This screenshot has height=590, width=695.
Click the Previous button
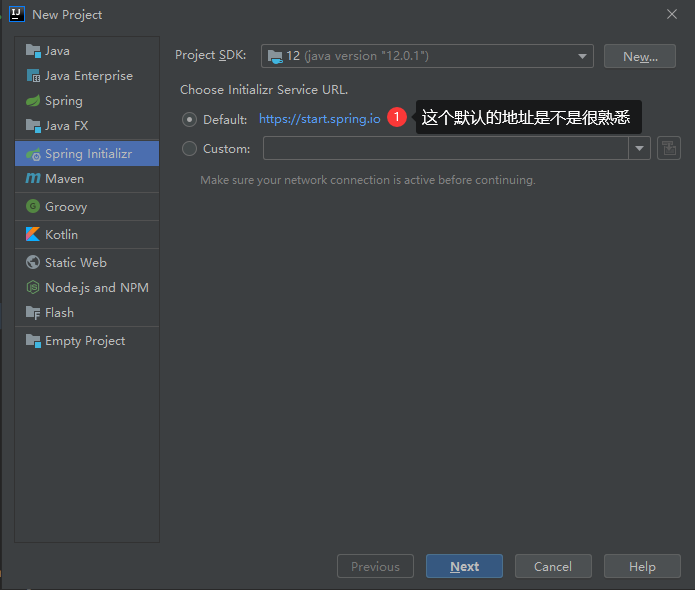pos(375,566)
